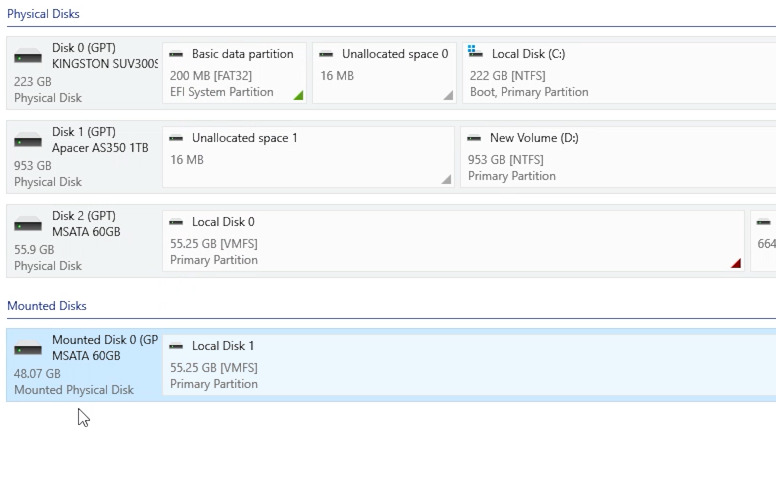Click the Local Disk (C:) Windows icon

pos(475,51)
